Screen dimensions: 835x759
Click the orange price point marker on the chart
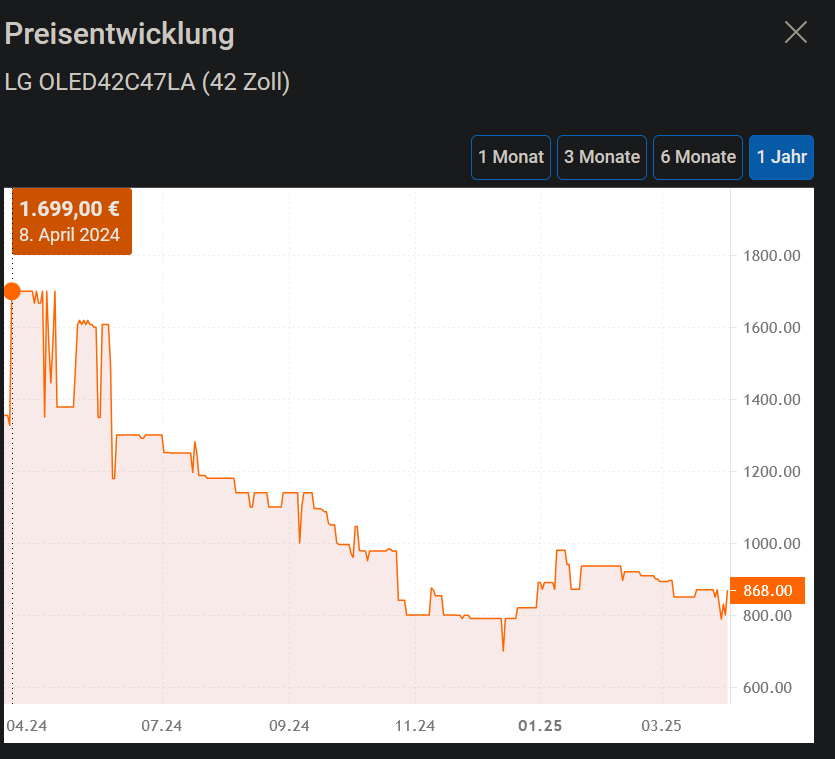pyautogui.click(x=11, y=291)
